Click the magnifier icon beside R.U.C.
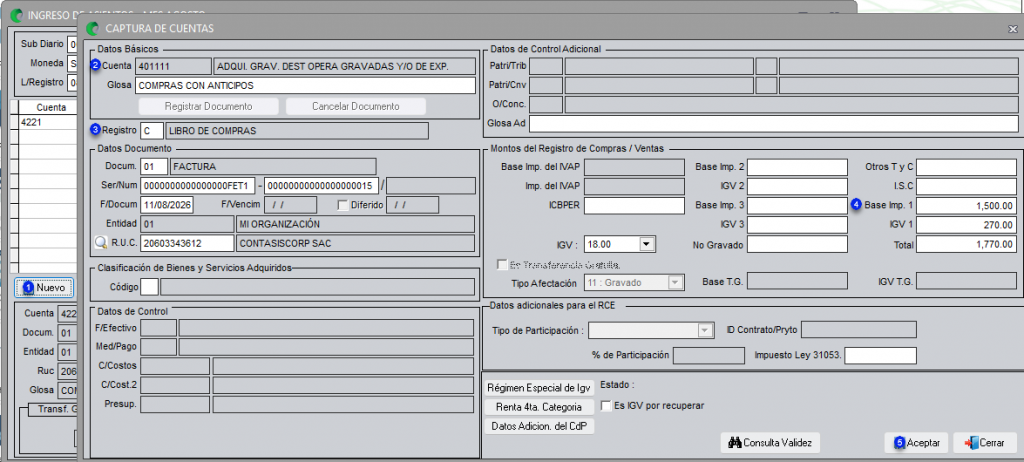 101,243
